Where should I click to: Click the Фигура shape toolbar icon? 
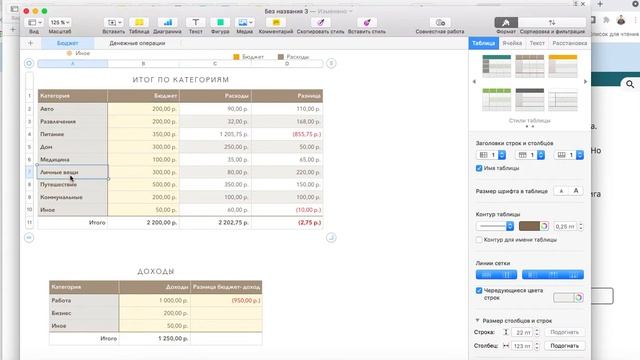tap(220, 22)
